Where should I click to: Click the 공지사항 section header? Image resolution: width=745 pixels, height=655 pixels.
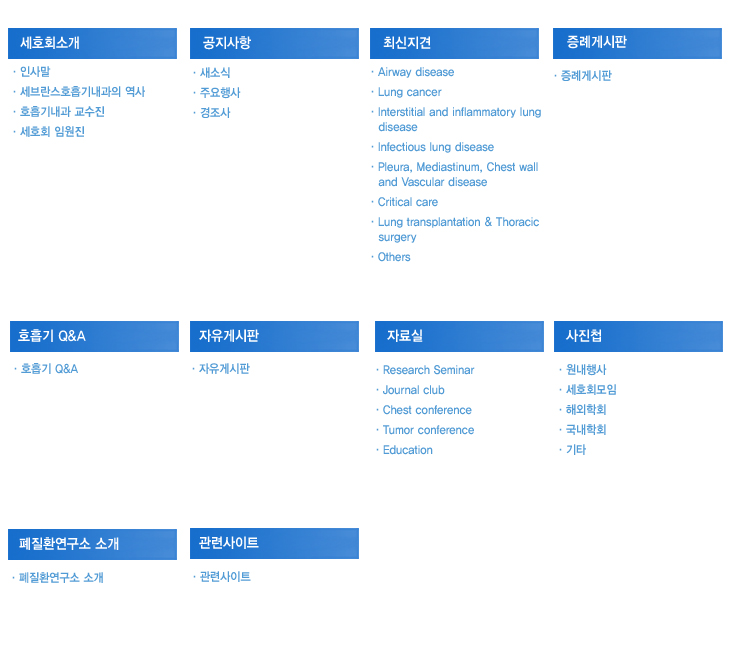point(274,43)
